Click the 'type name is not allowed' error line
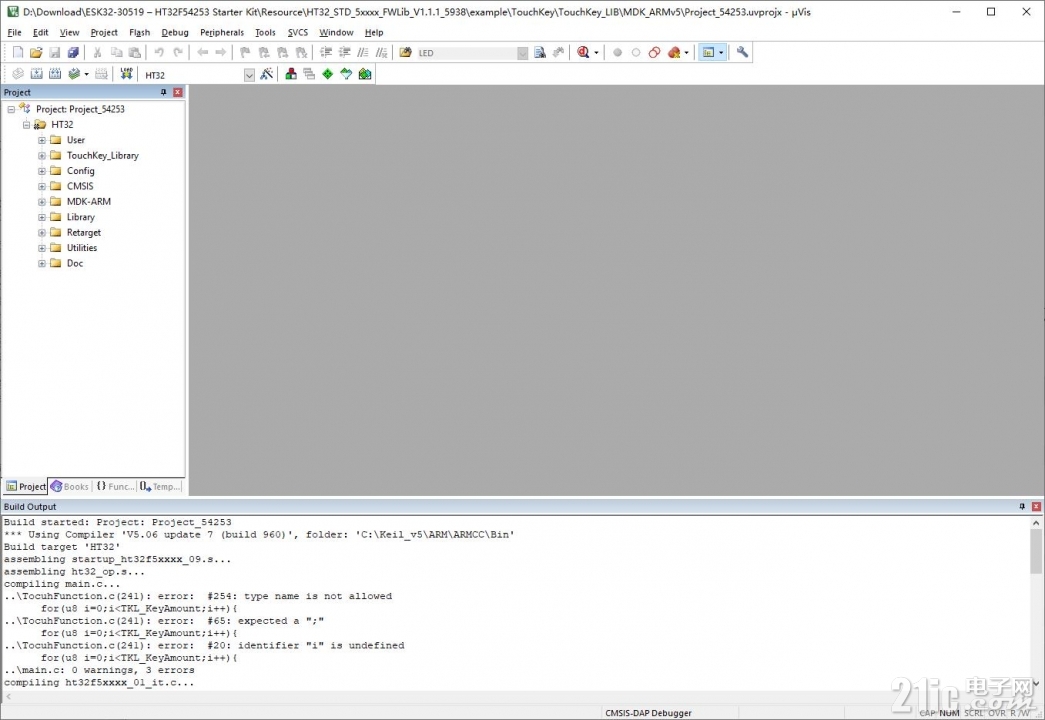The width and height of the screenshot is (1045, 720). tap(198, 596)
